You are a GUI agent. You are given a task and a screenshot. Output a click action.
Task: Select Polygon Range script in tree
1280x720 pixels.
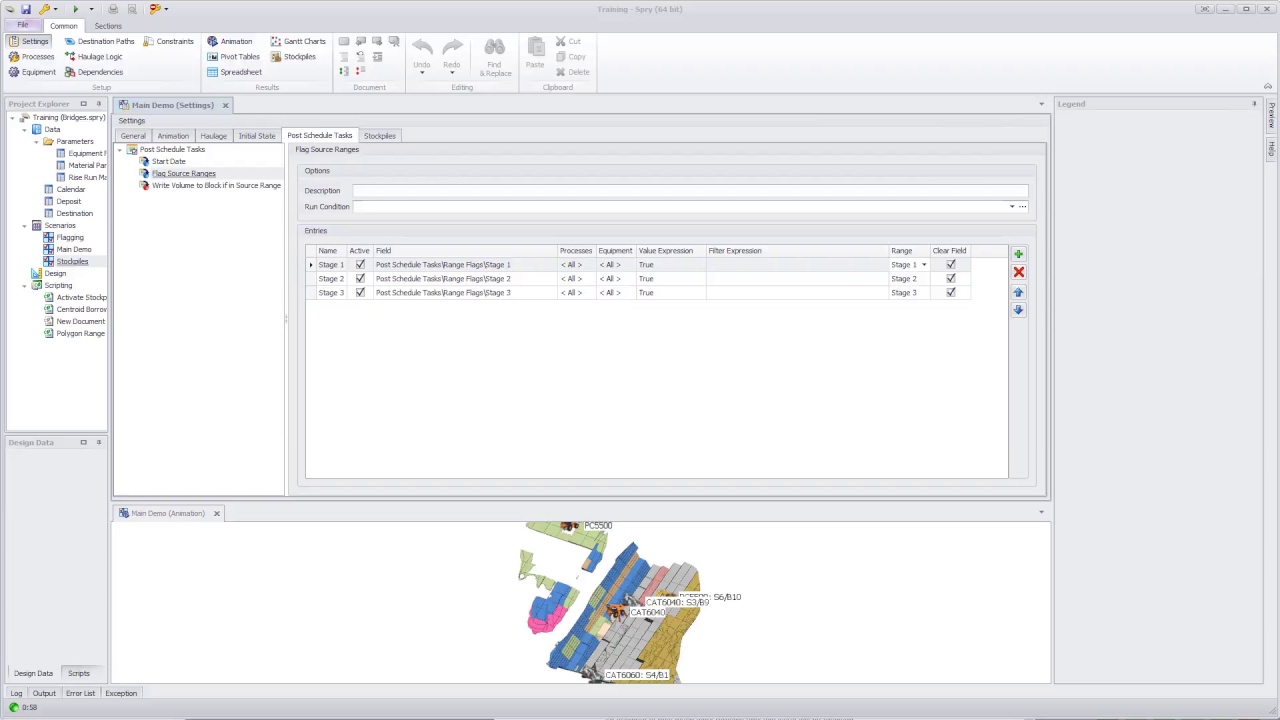click(x=80, y=333)
